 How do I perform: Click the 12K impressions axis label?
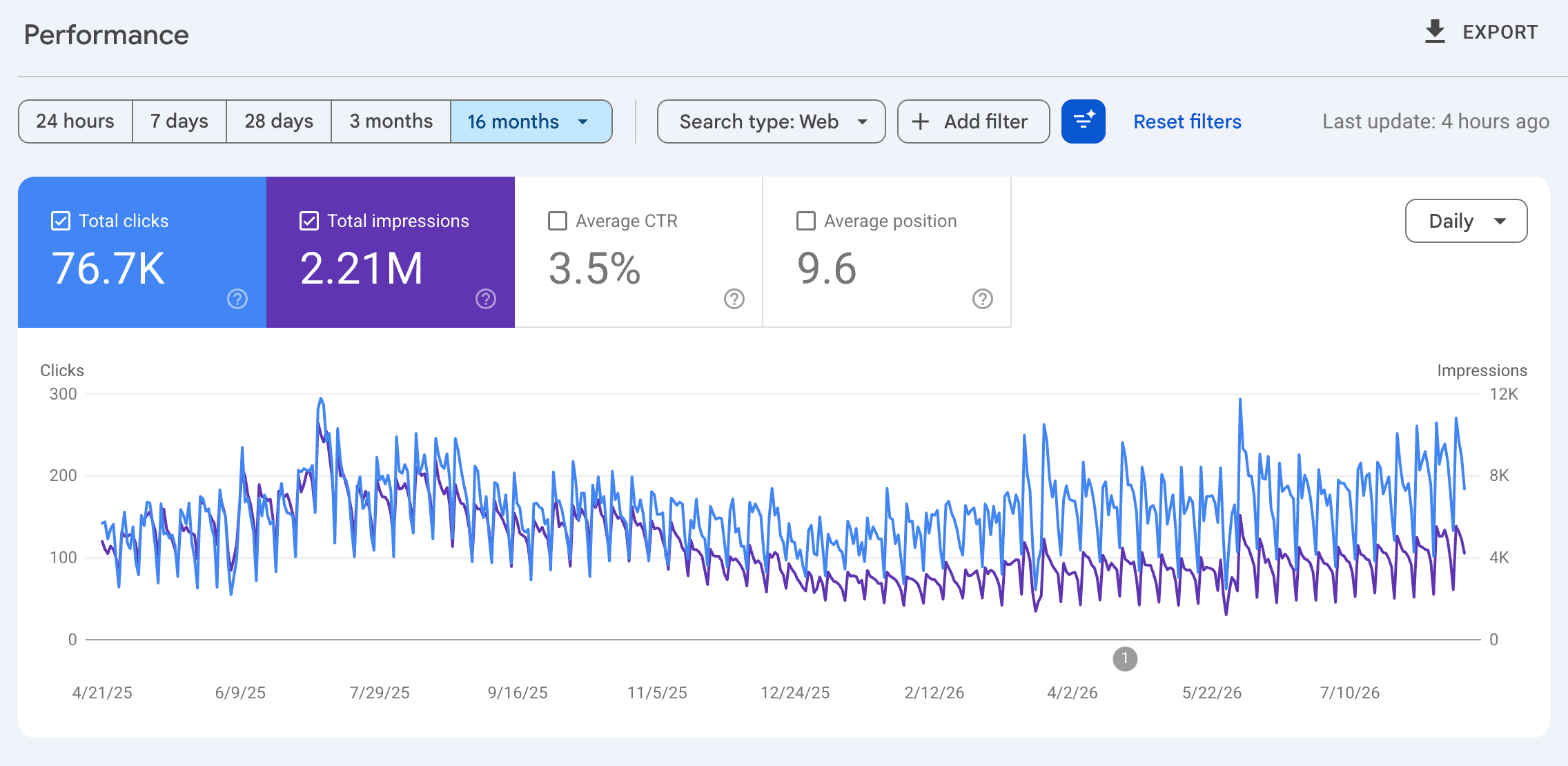[x=1504, y=394]
